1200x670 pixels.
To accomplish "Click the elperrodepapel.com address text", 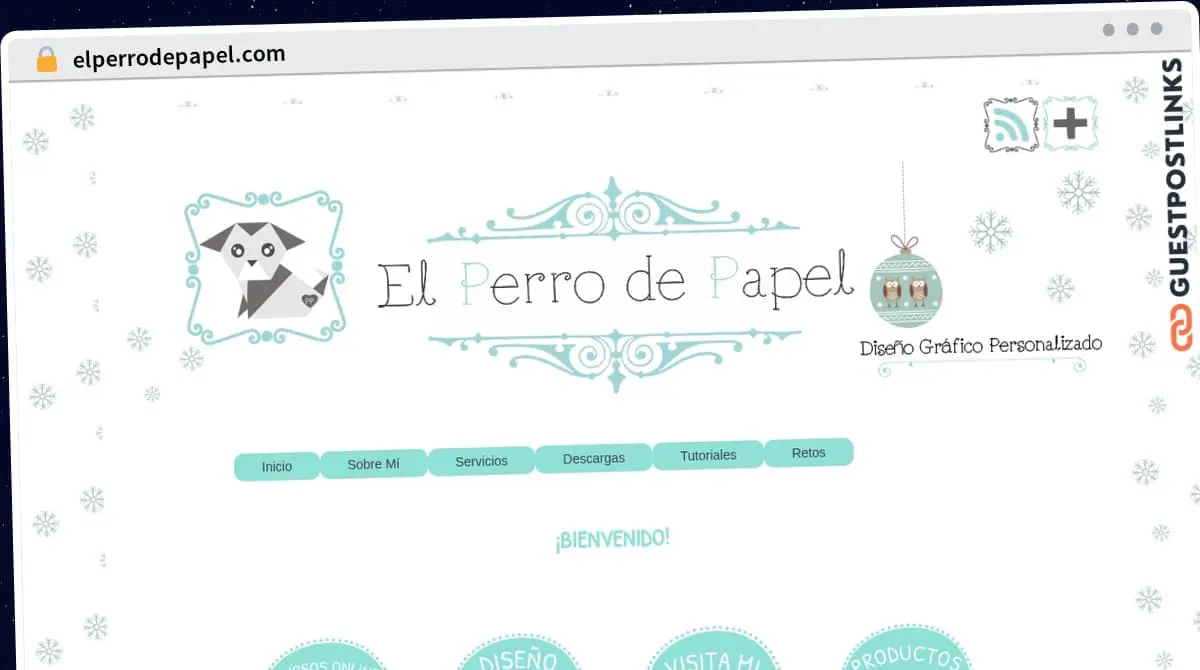I will click(179, 56).
